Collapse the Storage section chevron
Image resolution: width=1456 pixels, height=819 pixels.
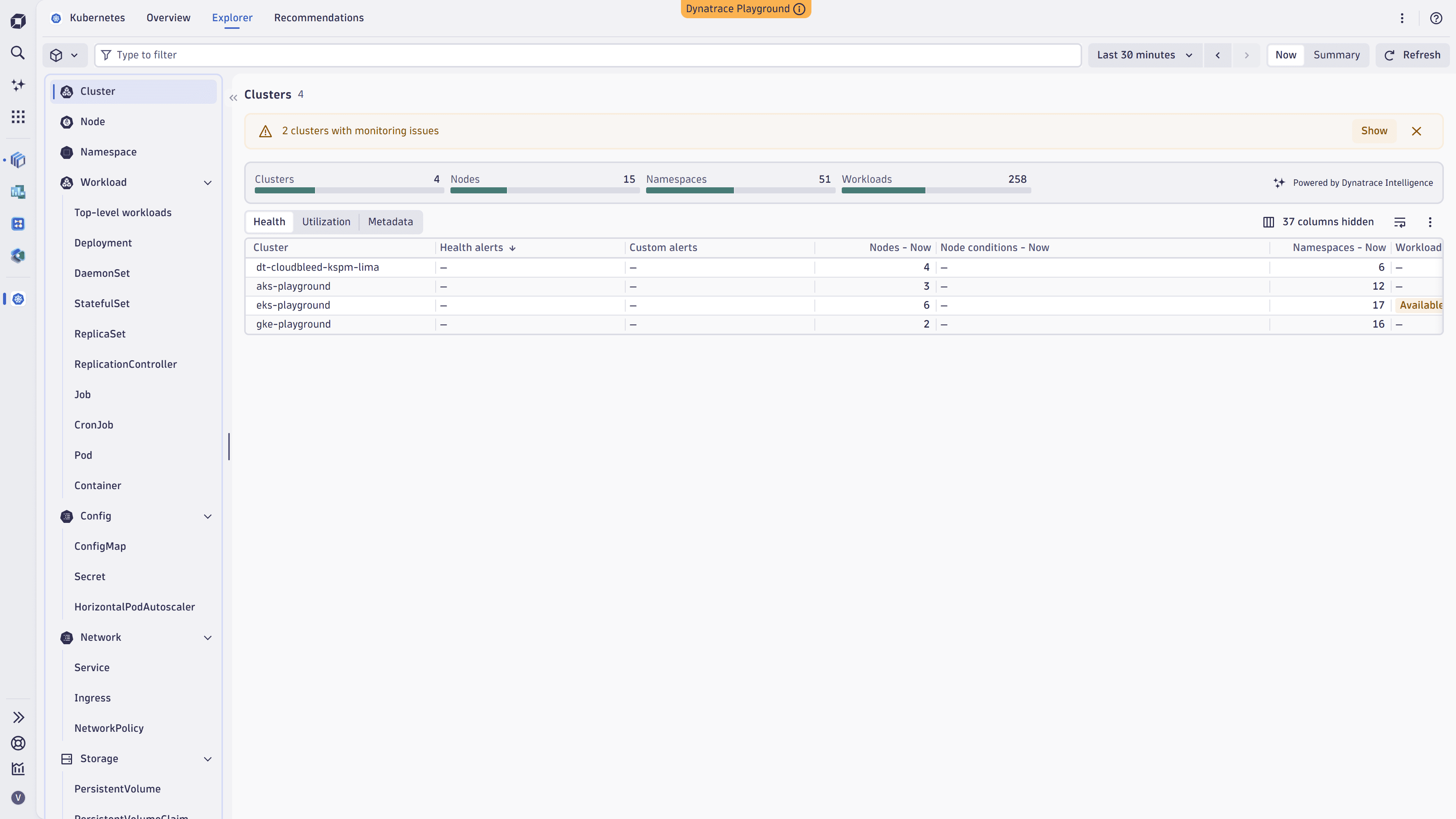click(x=208, y=759)
